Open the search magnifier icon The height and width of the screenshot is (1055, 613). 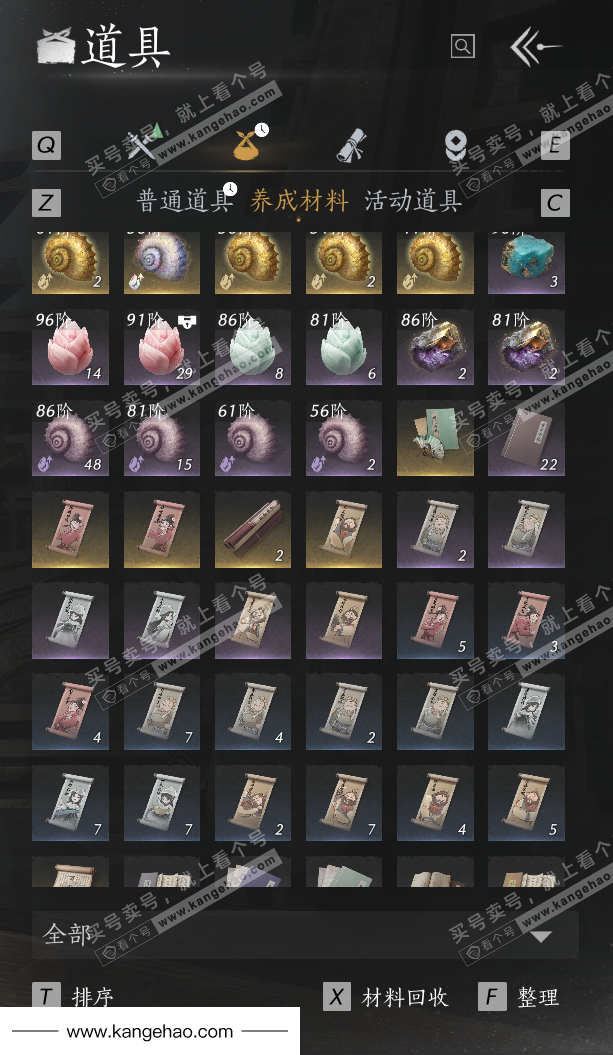tap(462, 46)
